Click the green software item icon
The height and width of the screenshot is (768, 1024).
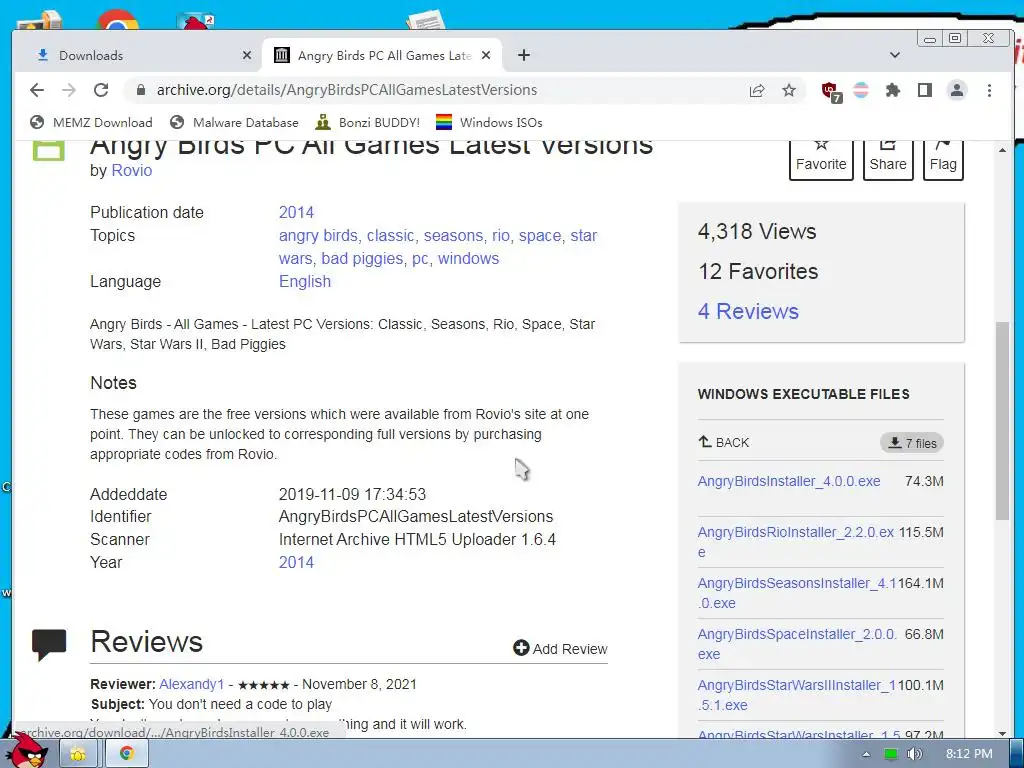coord(48,149)
